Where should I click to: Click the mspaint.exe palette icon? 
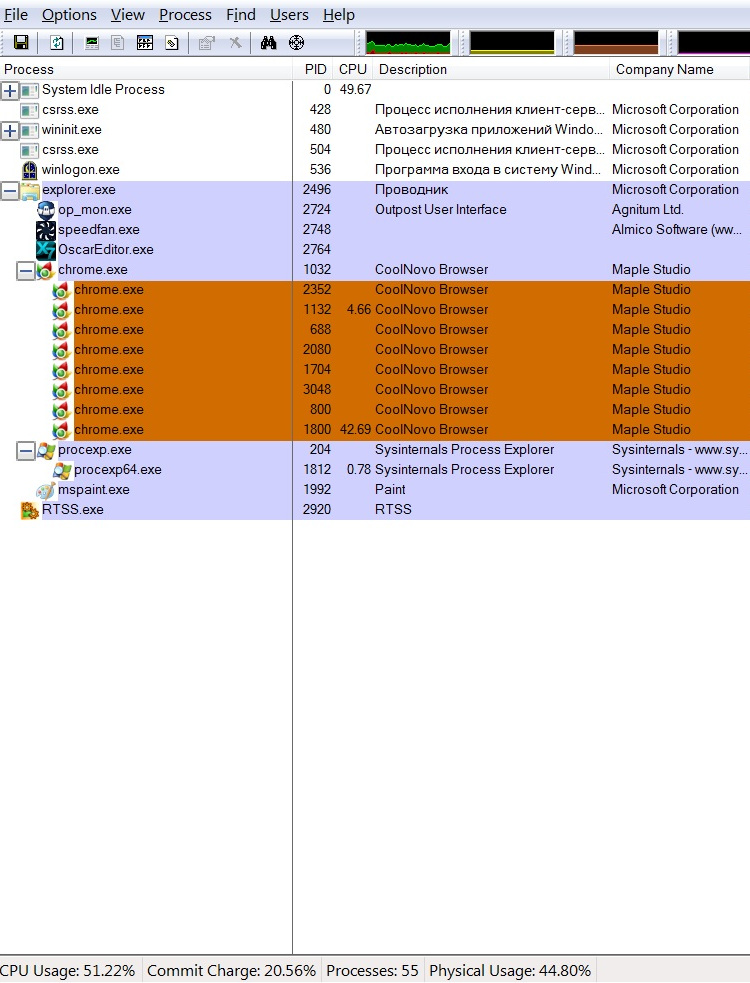pos(46,490)
